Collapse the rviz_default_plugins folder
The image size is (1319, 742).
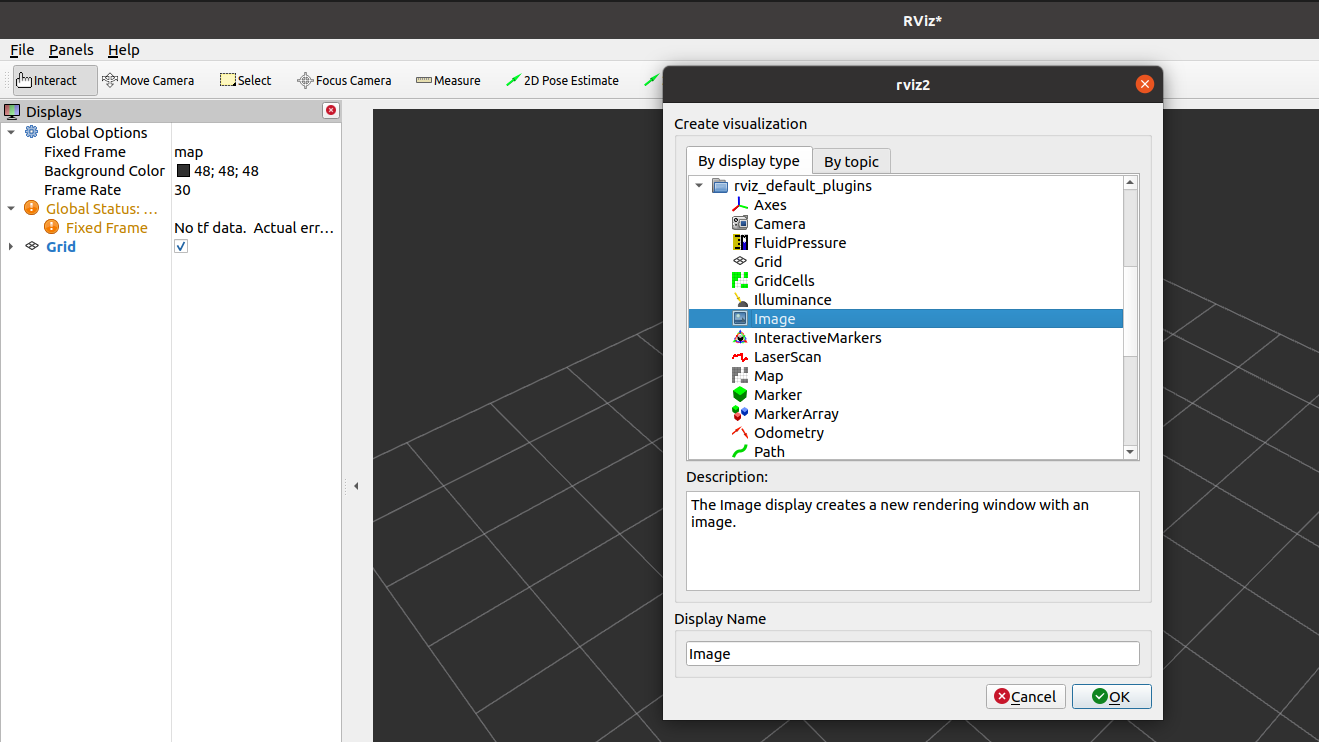point(699,185)
